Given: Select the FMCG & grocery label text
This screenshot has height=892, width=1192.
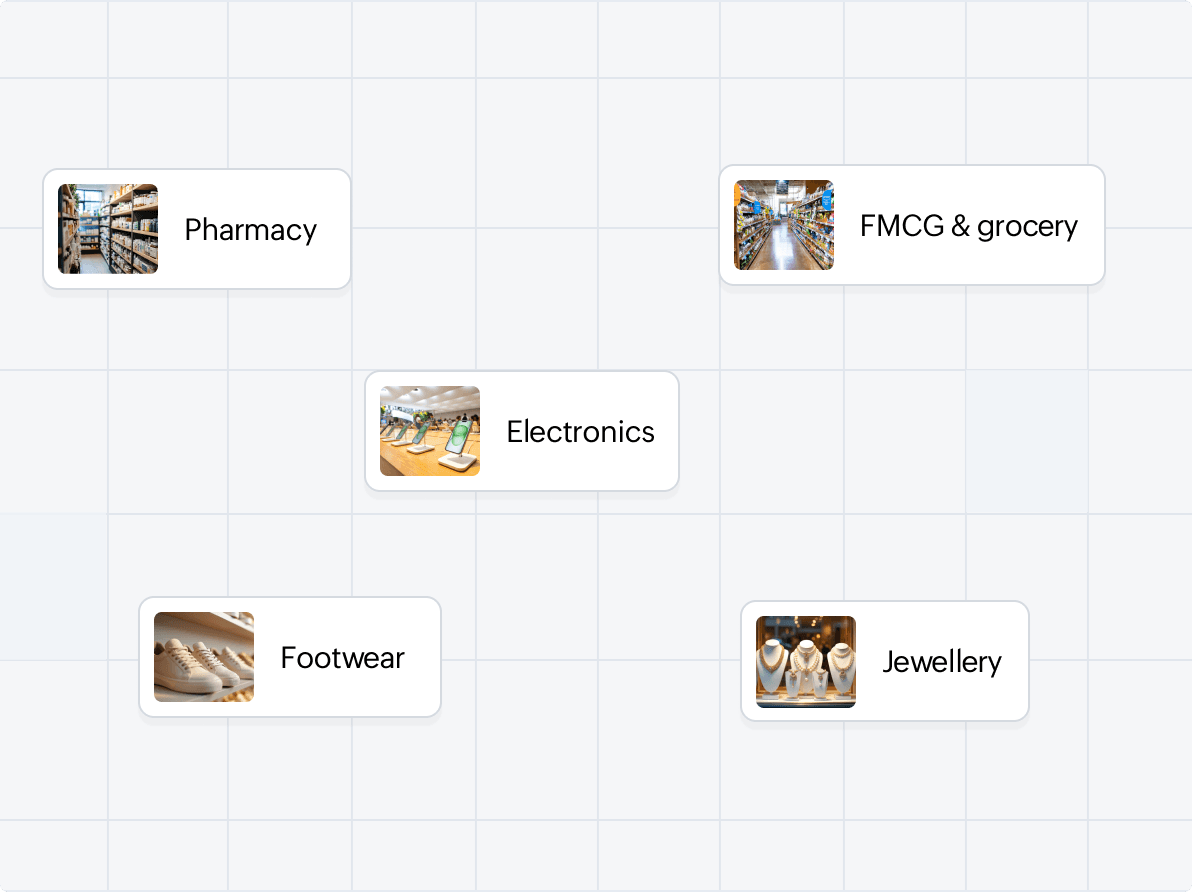Looking at the screenshot, I should click(x=968, y=226).
